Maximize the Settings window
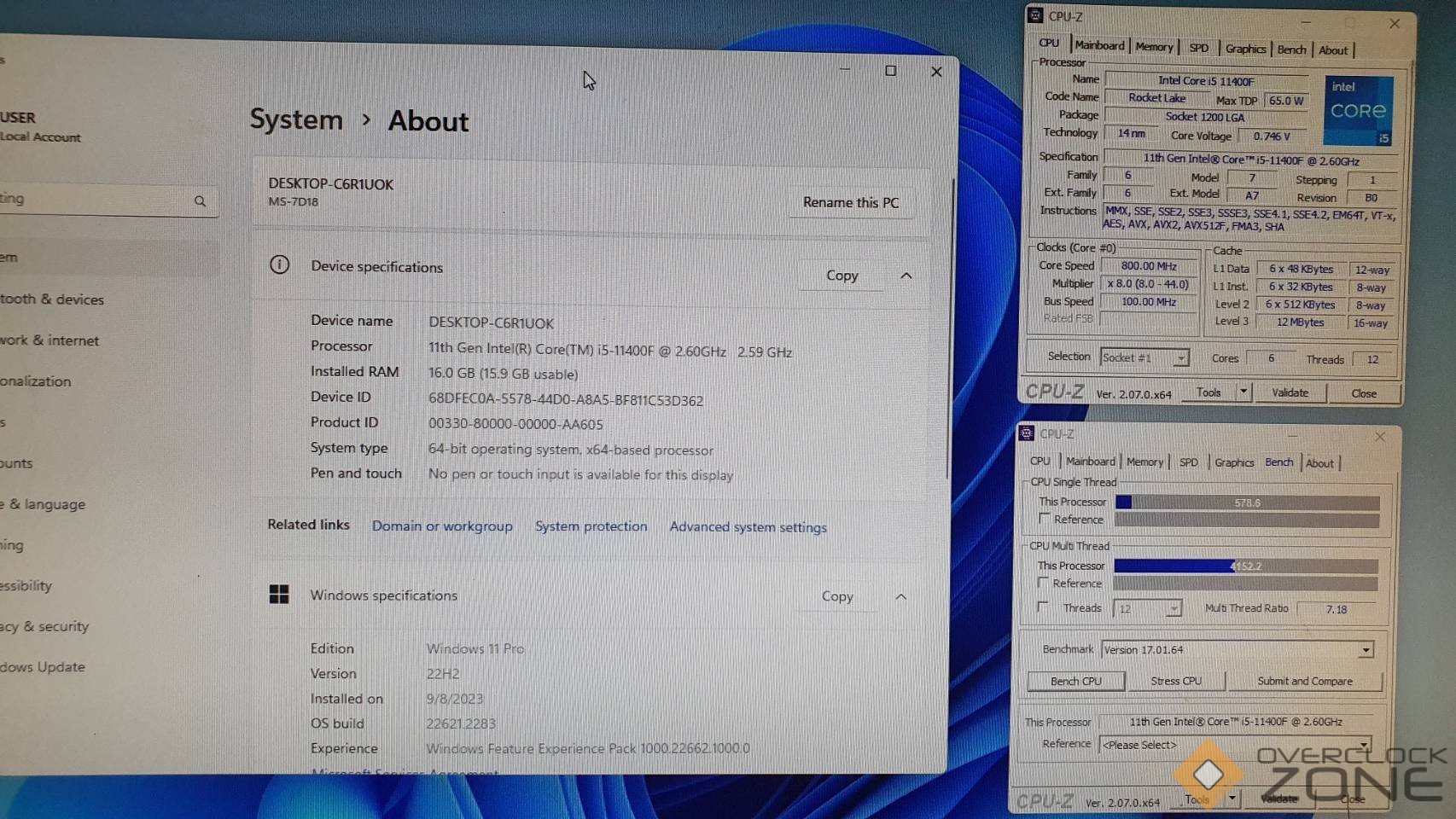 point(890,71)
